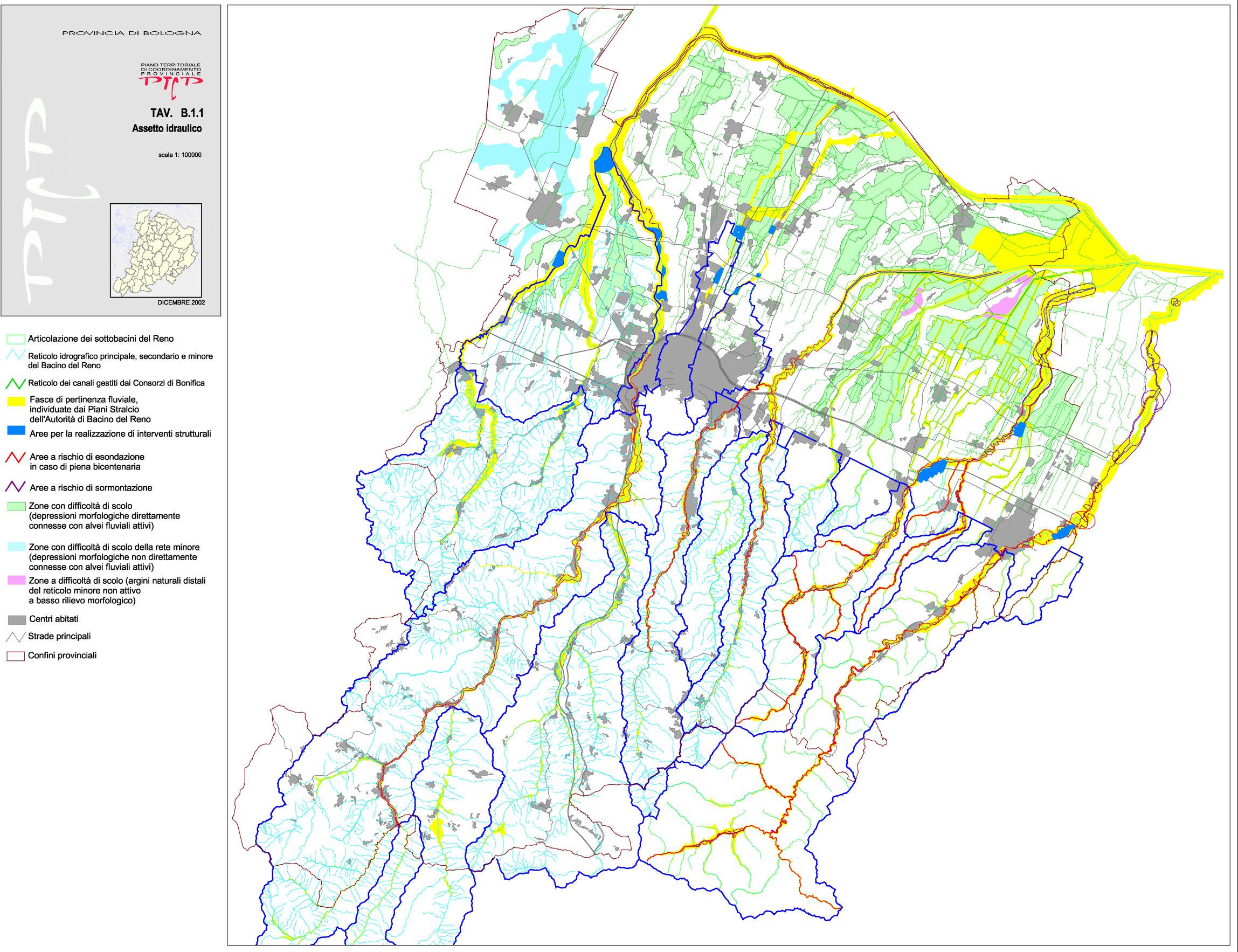1238x952 pixels.
Task: Click the 'Assetto idraulico' title
Action: pyautogui.click(x=167, y=129)
